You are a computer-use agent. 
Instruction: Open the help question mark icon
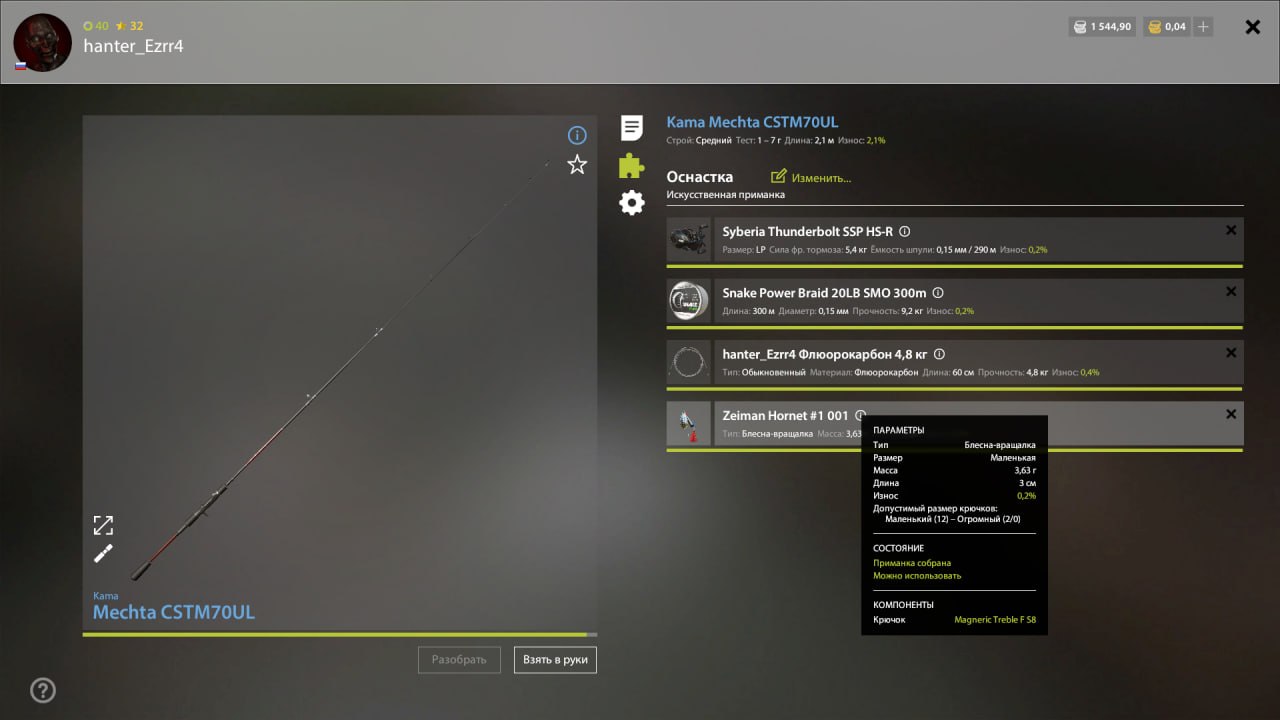coord(42,690)
